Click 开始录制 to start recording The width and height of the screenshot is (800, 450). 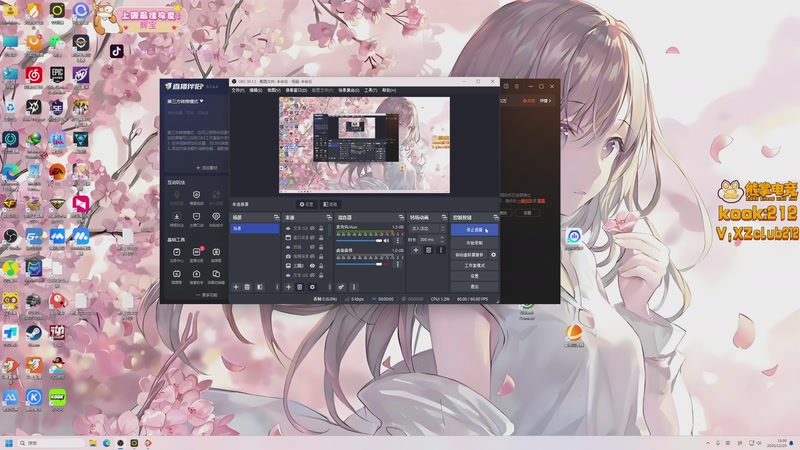[474, 243]
